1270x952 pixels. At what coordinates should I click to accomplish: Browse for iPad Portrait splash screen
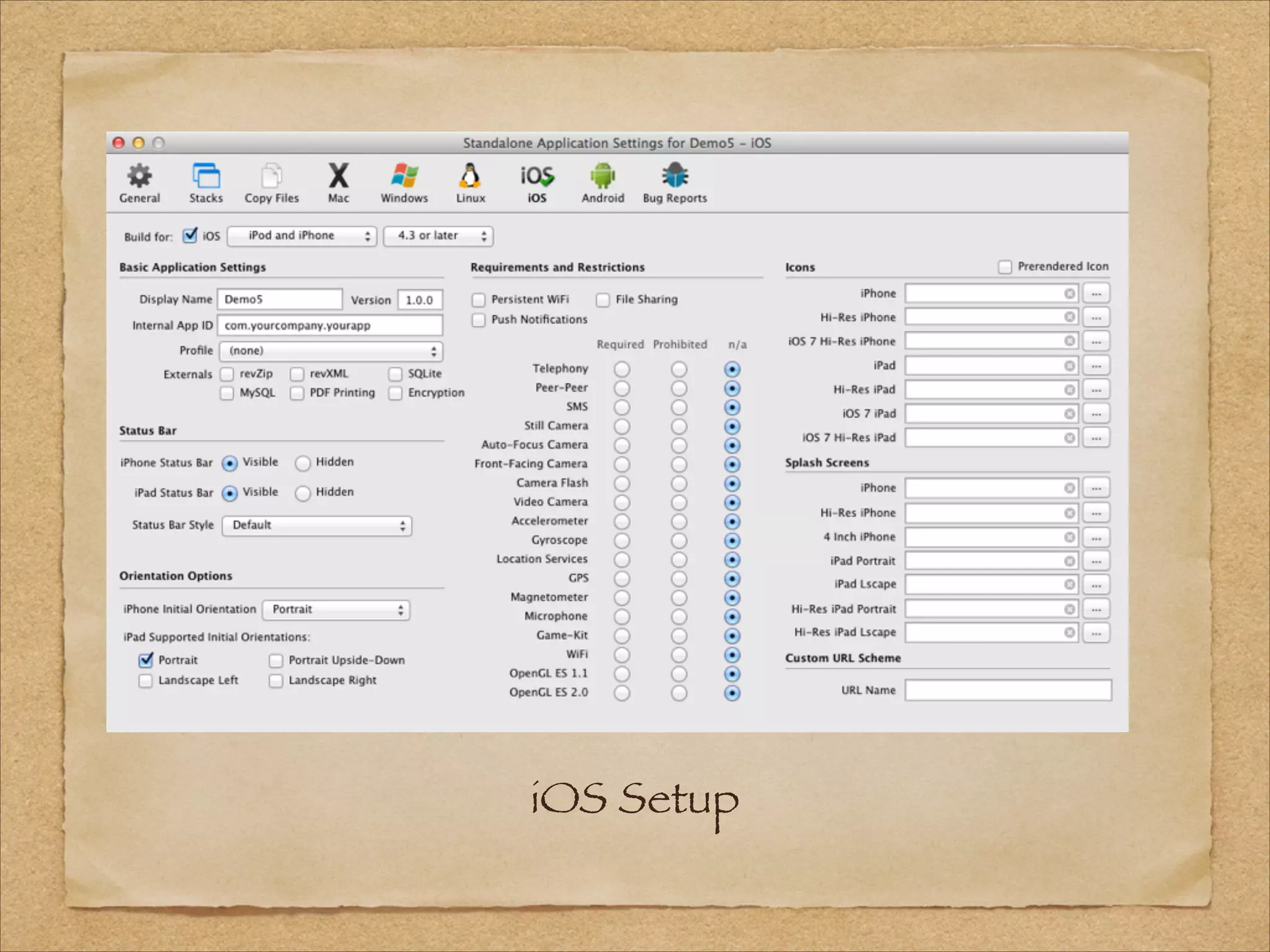(1096, 562)
